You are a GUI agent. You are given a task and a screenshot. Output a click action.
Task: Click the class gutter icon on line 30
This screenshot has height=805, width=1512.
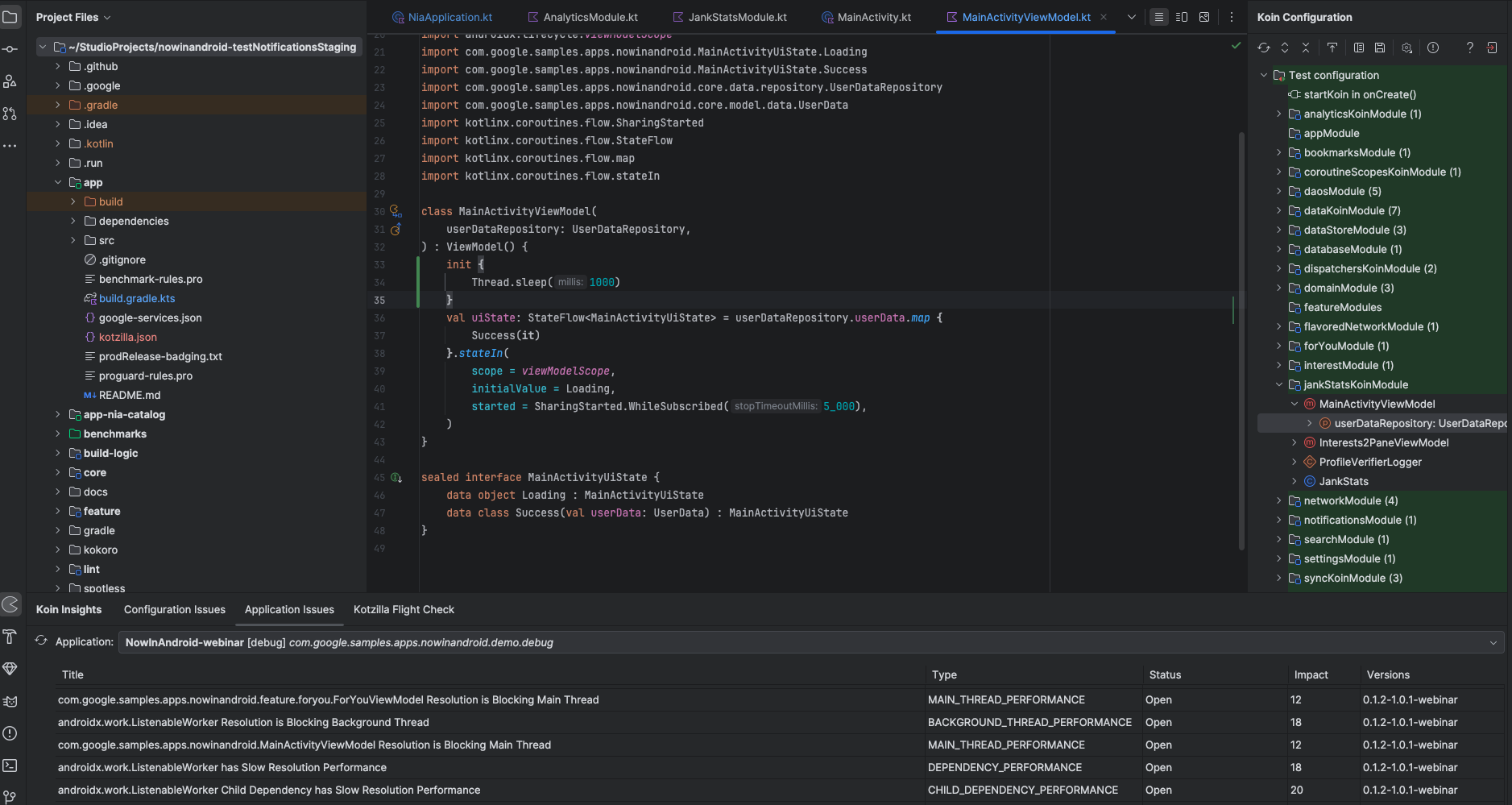(396, 211)
